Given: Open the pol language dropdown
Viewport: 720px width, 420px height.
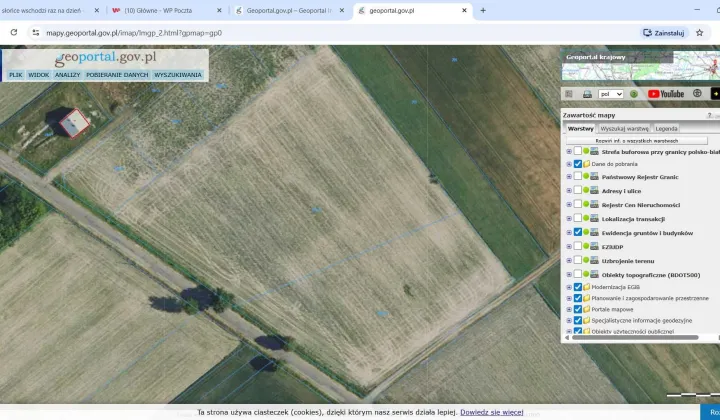Looking at the screenshot, I should click(611, 94).
